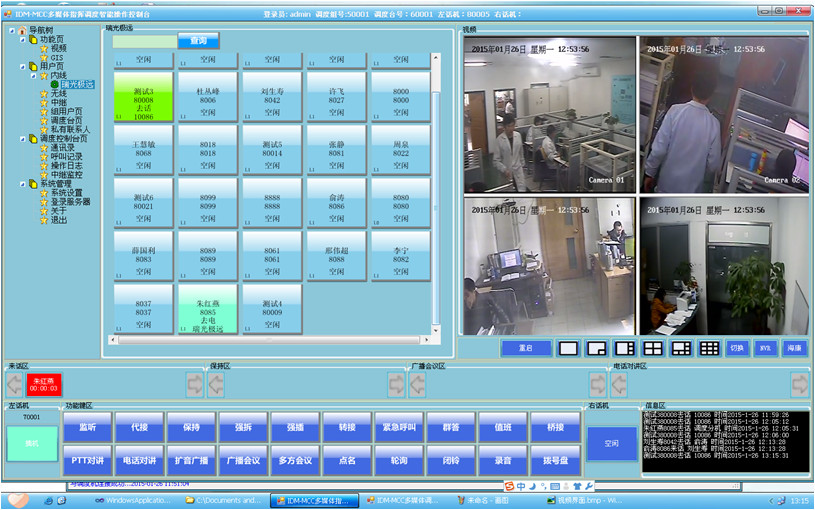Click the left arrow in the 来话区 queue
Viewport: 815px width, 510px height.
[x=14, y=385]
